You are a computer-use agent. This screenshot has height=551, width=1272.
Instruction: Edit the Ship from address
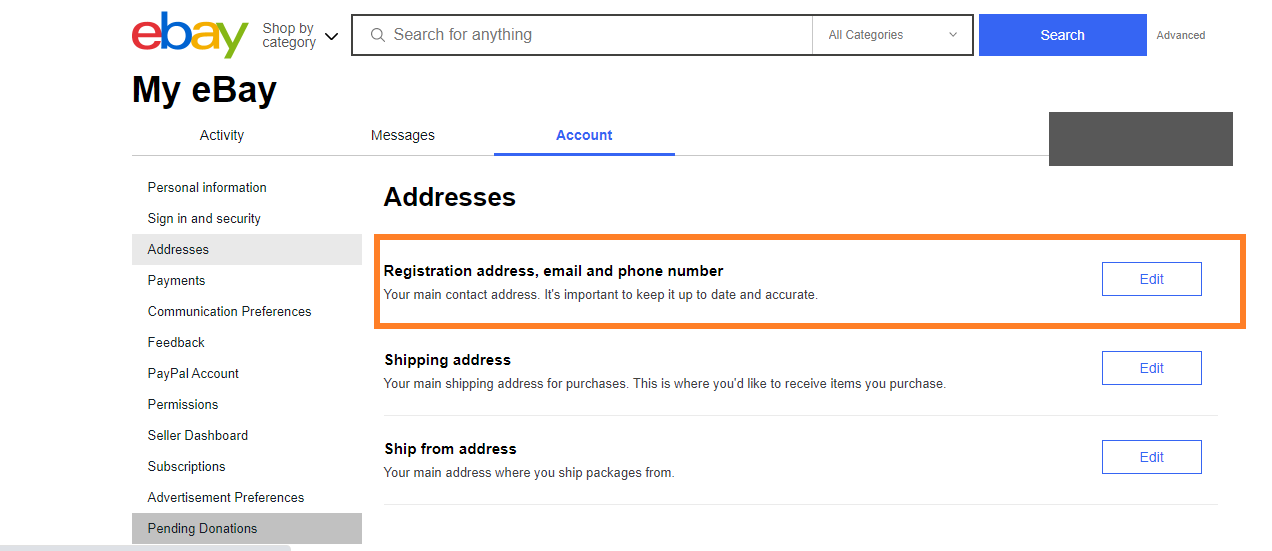1151,457
